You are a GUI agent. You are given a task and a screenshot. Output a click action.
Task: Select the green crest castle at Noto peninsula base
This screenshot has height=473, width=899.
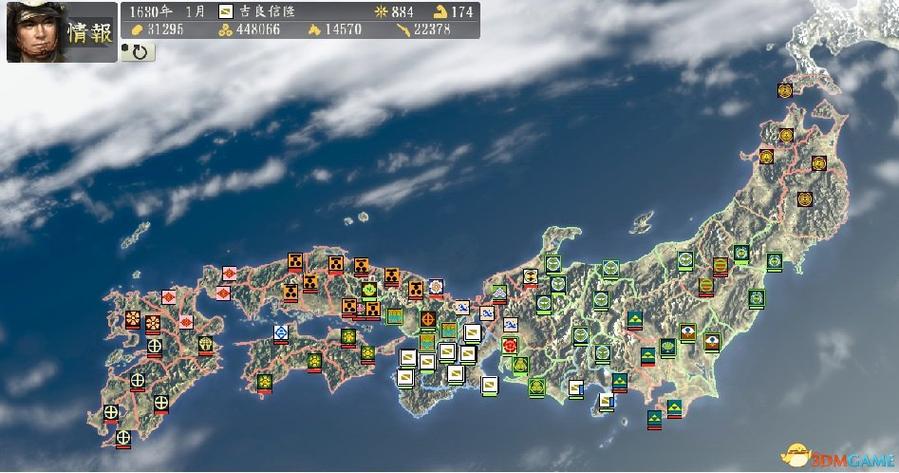coord(553,264)
